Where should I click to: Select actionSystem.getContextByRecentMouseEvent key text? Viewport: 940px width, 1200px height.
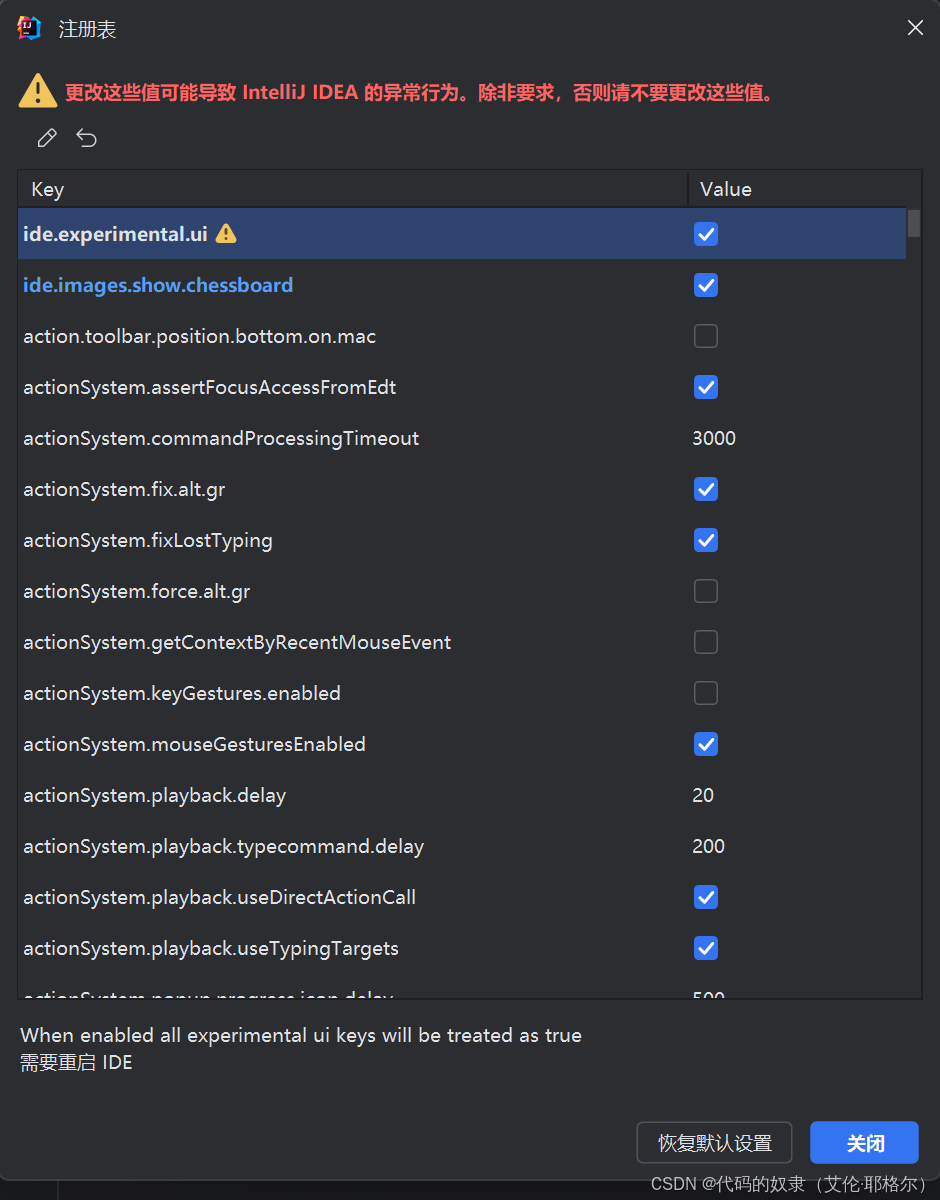point(237,642)
